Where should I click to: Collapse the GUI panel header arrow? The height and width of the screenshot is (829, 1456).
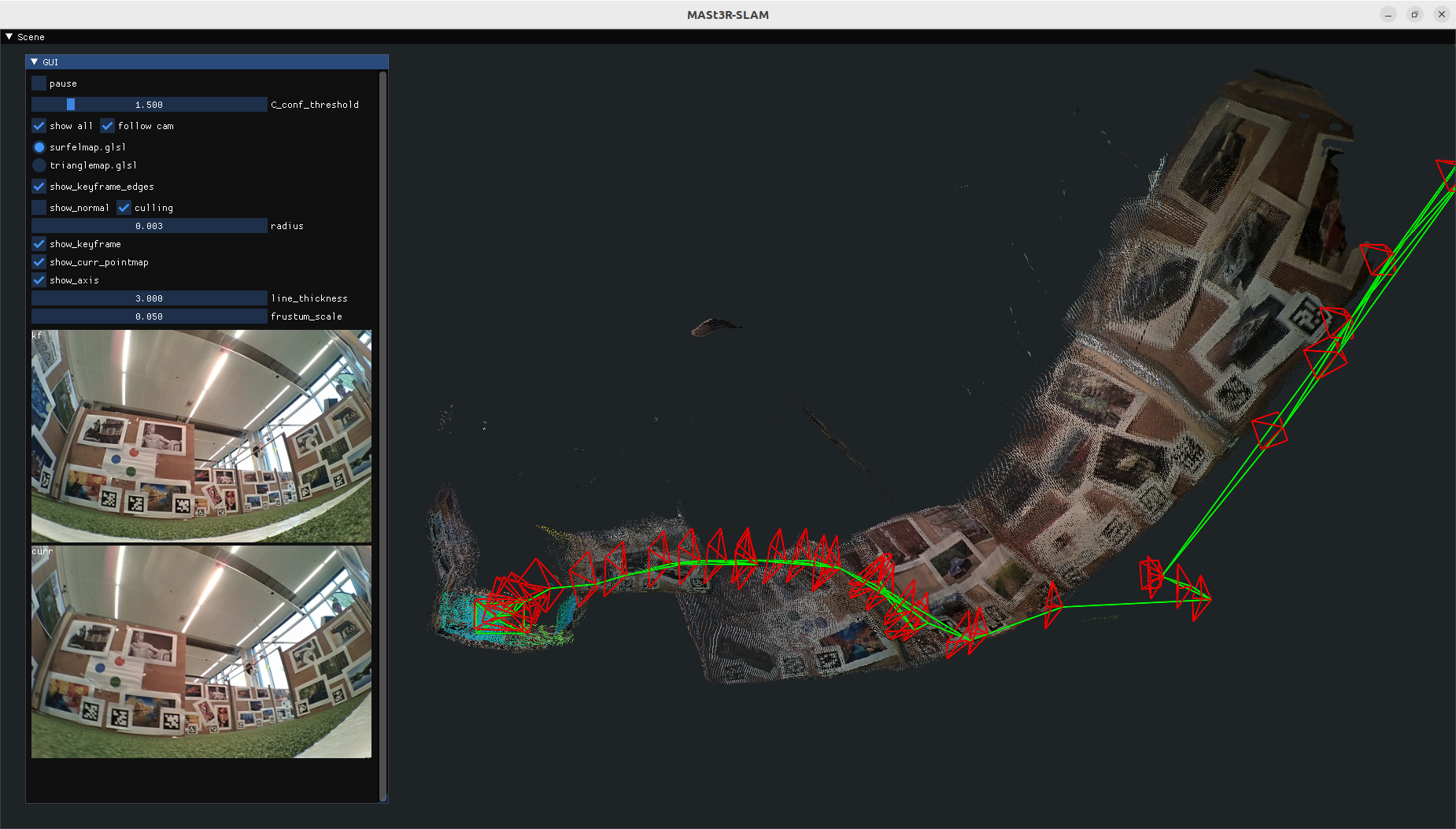pyautogui.click(x=35, y=61)
